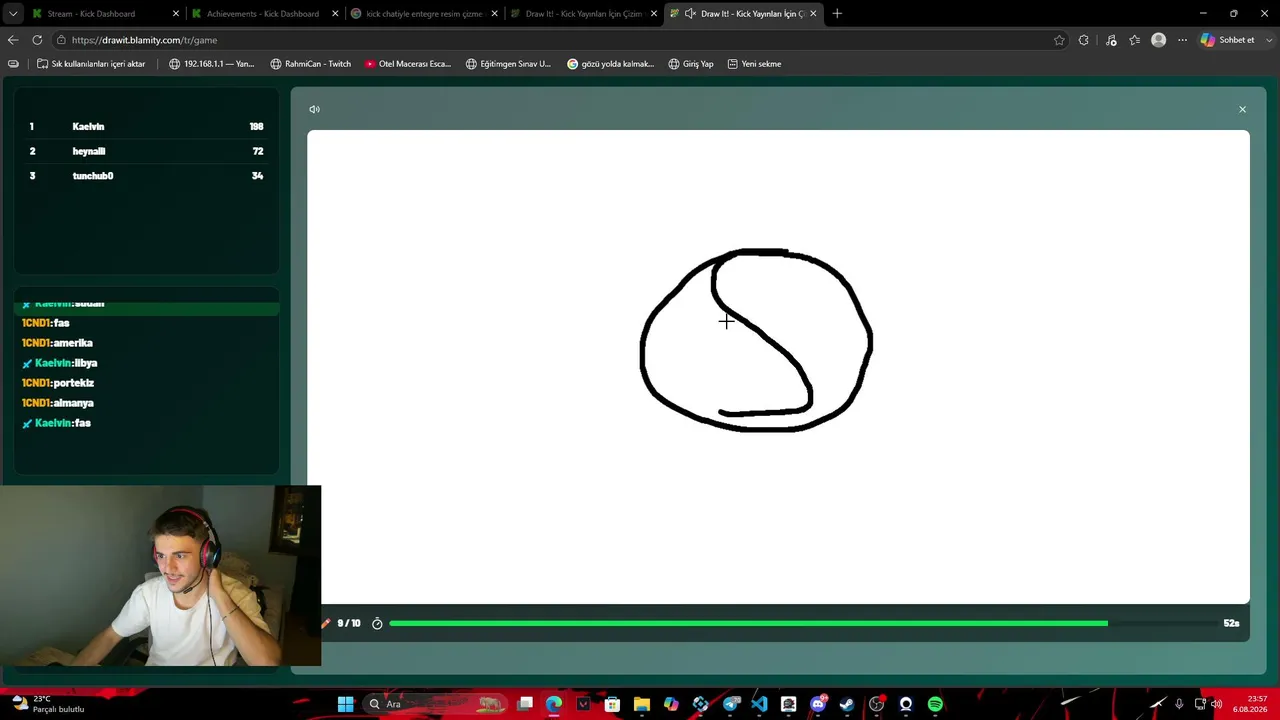Image resolution: width=1280 pixels, height=720 pixels.
Task: Close the Stream - Kick Dashboard tab
Action: point(176,14)
